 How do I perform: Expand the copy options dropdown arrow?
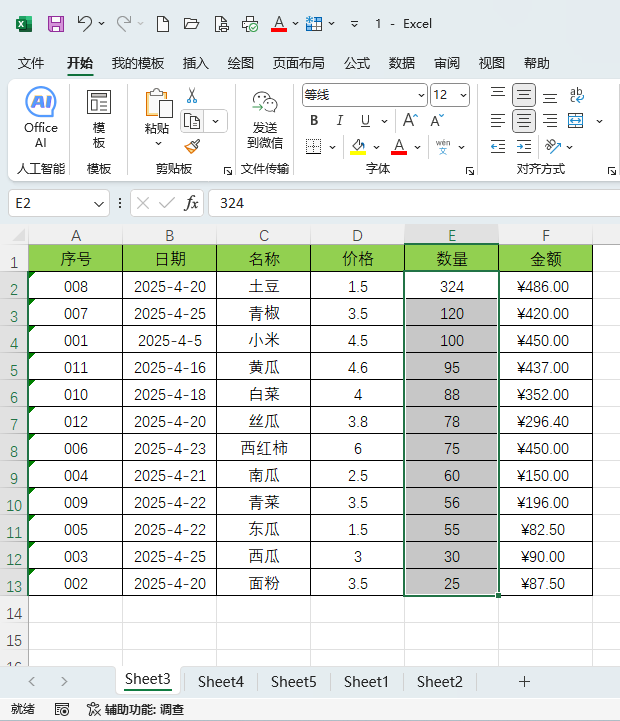[215, 121]
